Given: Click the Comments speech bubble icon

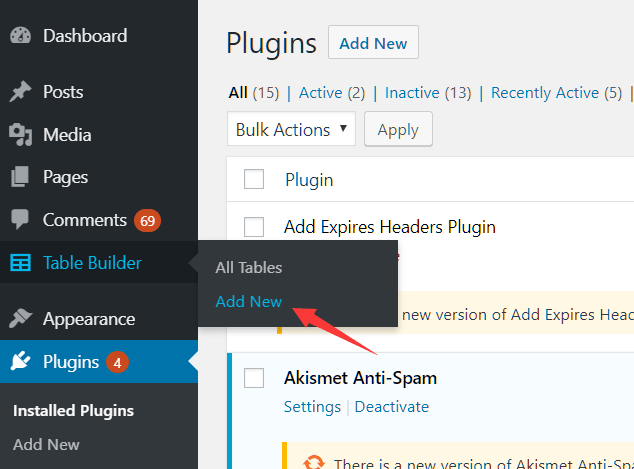Looking at the screenshot, I should [x=20, y=219].
